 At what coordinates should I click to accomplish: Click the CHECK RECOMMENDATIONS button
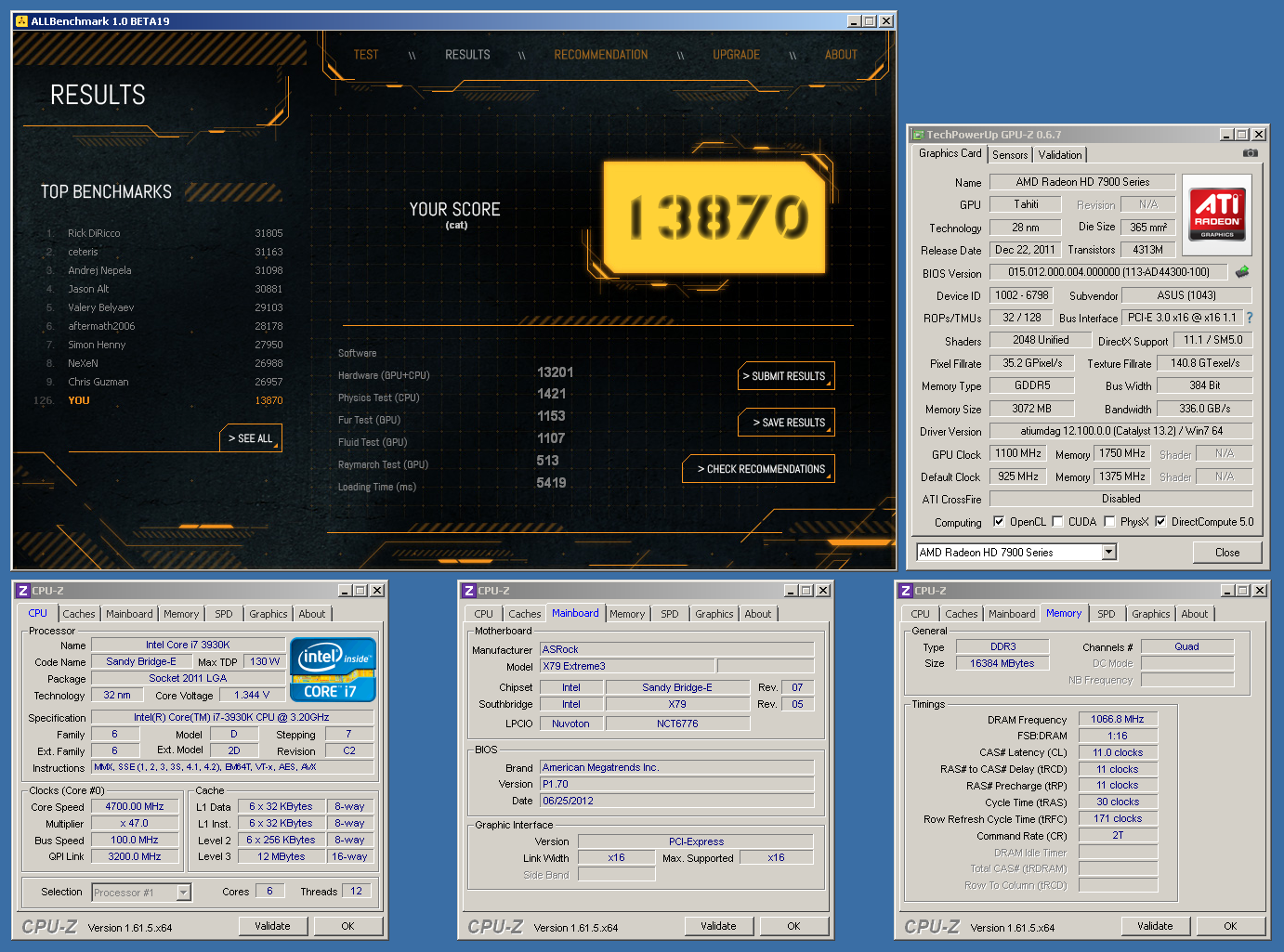tap(760, 469)
